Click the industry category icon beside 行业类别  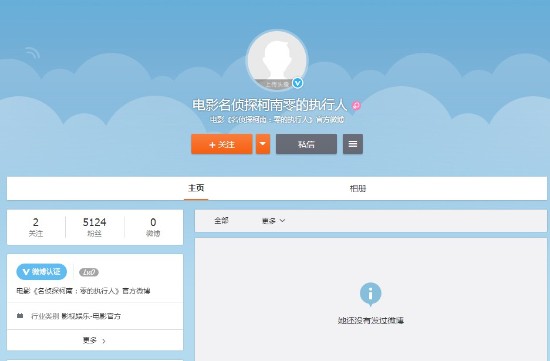(x=20, y=316)
